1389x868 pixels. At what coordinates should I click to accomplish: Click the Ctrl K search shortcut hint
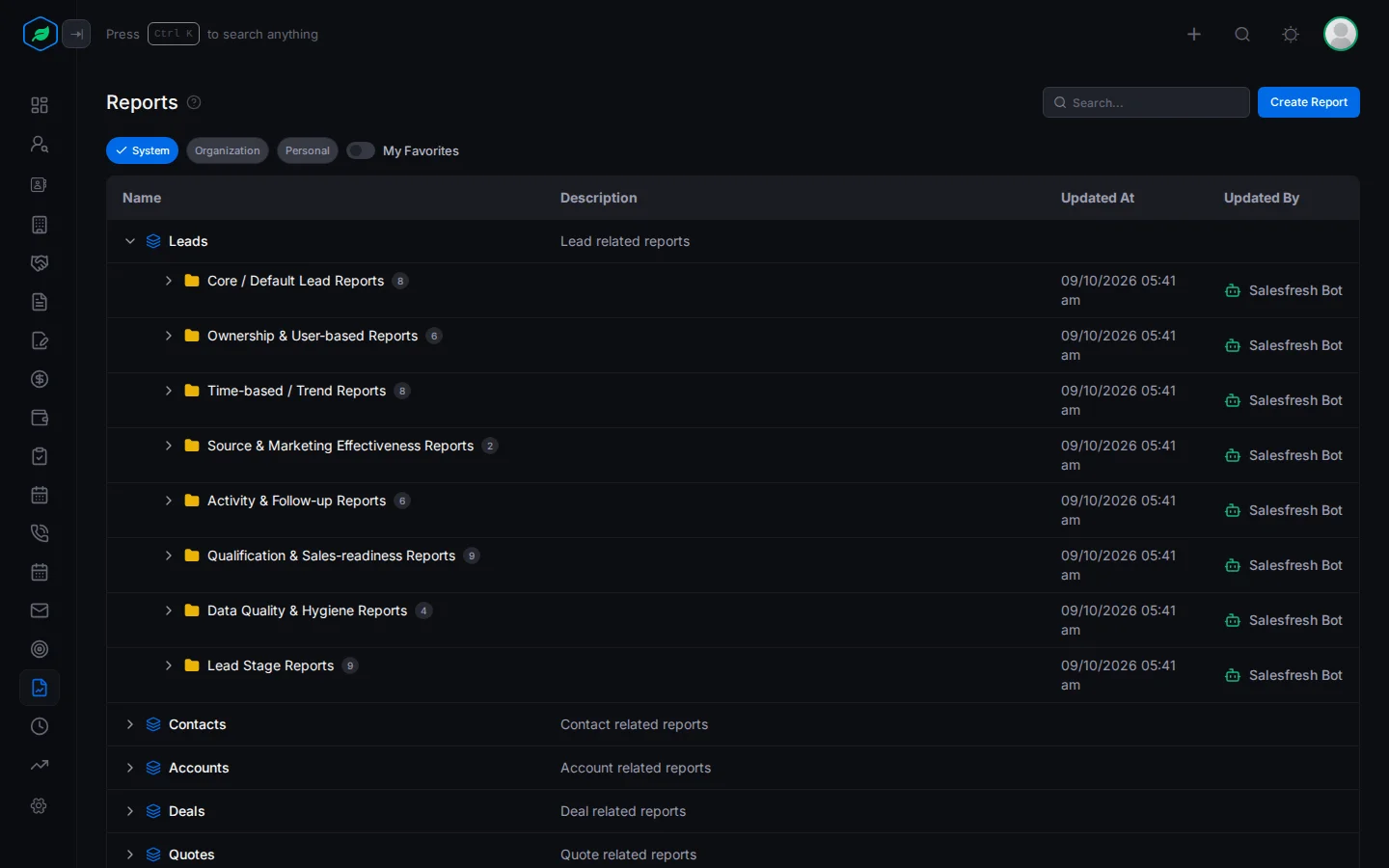[x=174, y=34]
